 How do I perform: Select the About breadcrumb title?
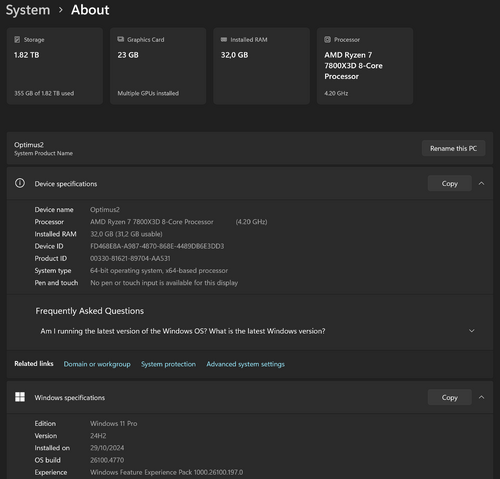90,10
